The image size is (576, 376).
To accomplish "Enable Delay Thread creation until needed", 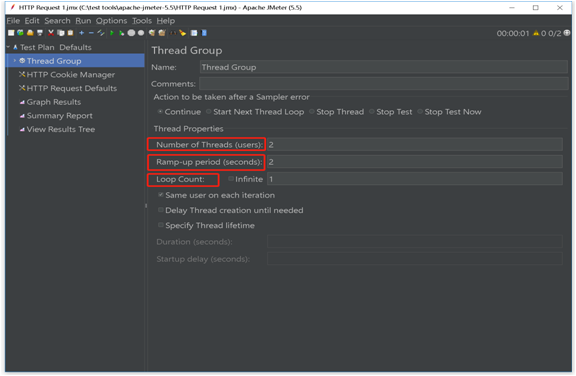I will click(161, 210).
